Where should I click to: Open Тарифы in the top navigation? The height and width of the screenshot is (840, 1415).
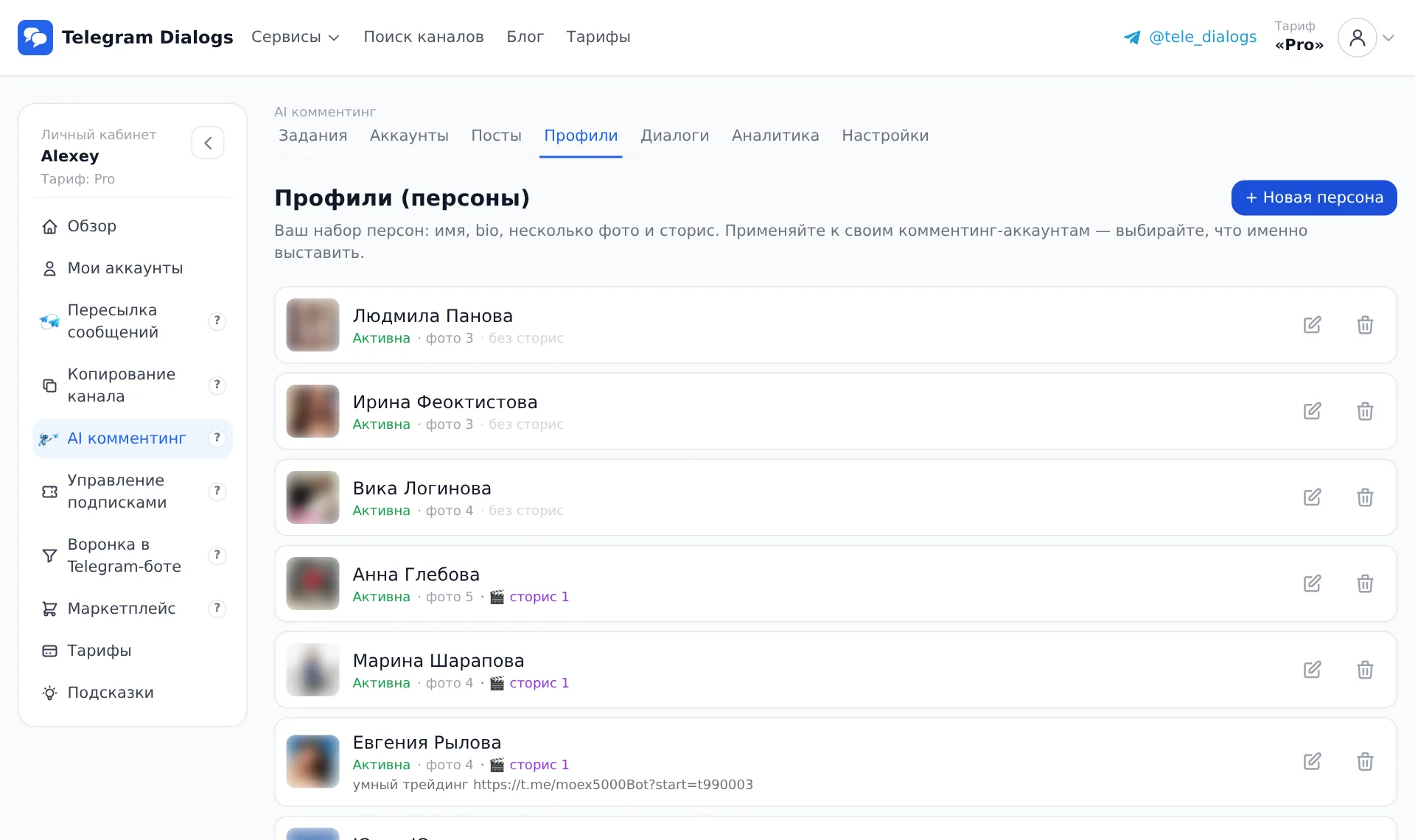(598, 37)
